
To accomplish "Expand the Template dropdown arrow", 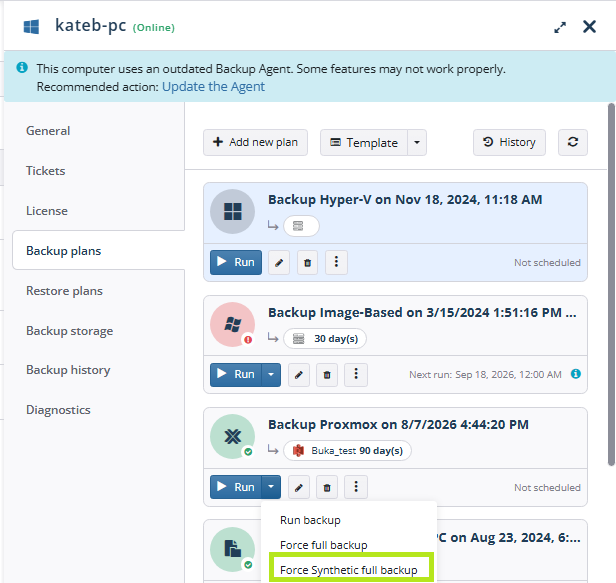I will [417, 143].
